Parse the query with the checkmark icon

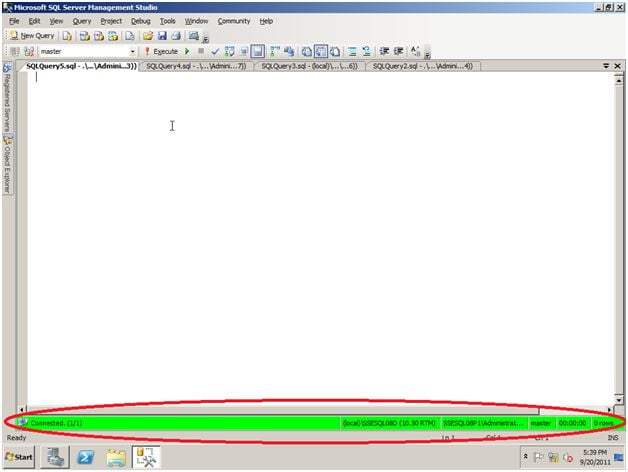[x=215, y=51]
